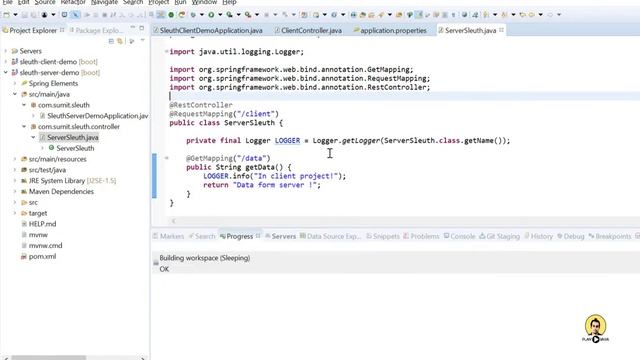Click the Debug bug toolbar icon
The height and width of the screenshot is (360, 640).
pos(193,15)
